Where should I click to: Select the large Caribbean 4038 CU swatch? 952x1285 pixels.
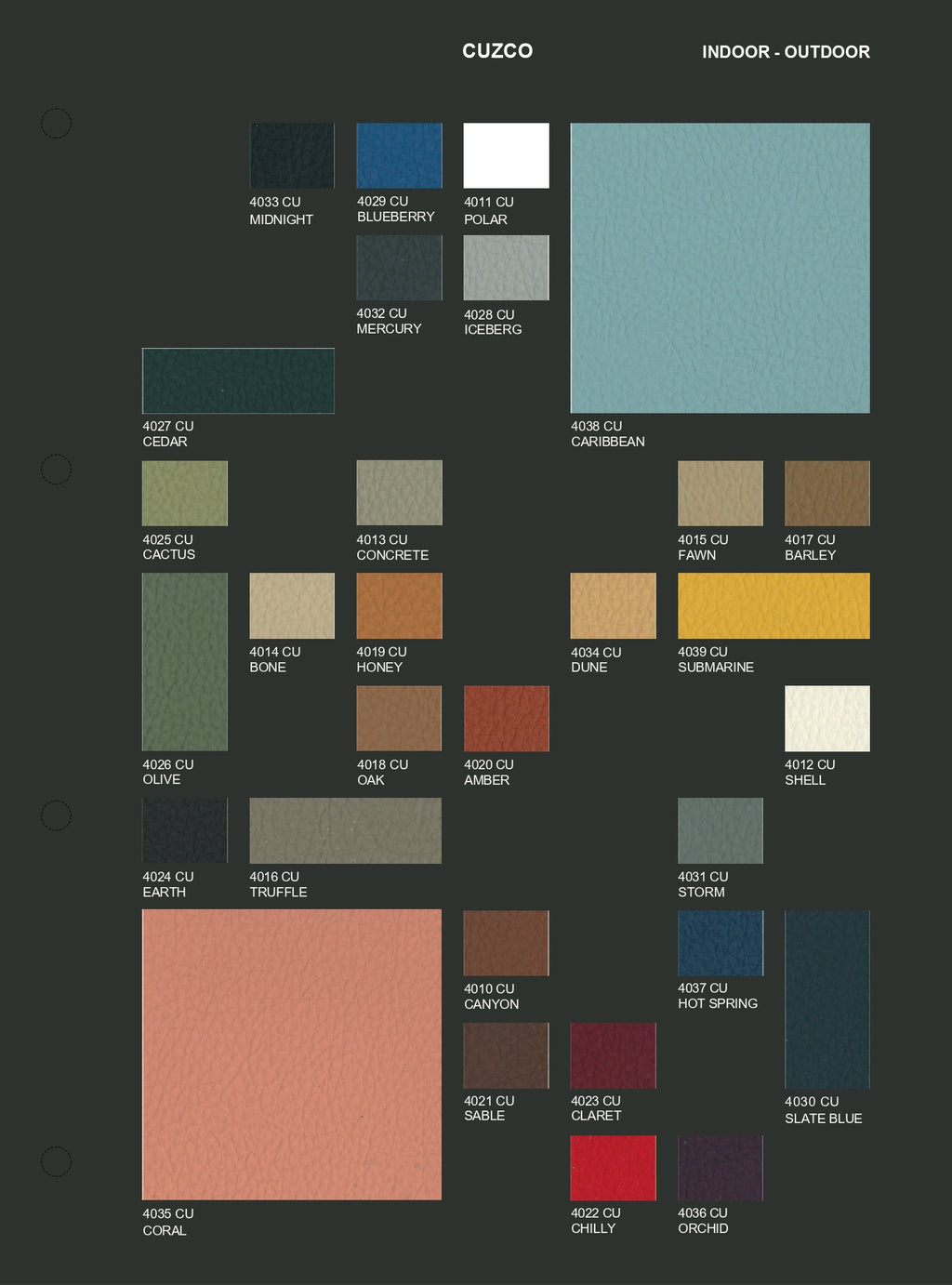click(x=721, y=268)
